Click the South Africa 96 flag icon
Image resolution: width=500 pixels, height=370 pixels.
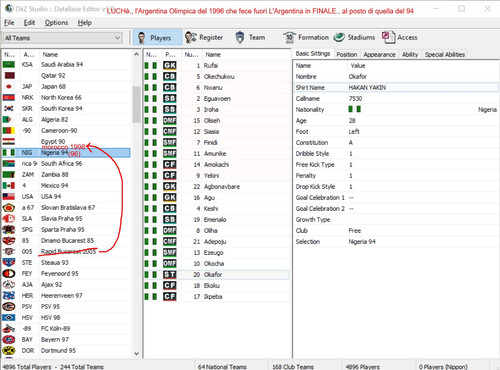(9, 163)
